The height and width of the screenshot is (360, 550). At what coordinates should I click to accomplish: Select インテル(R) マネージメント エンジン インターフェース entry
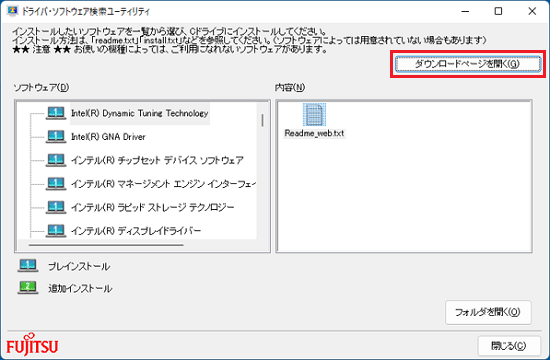tap(163, 184)
